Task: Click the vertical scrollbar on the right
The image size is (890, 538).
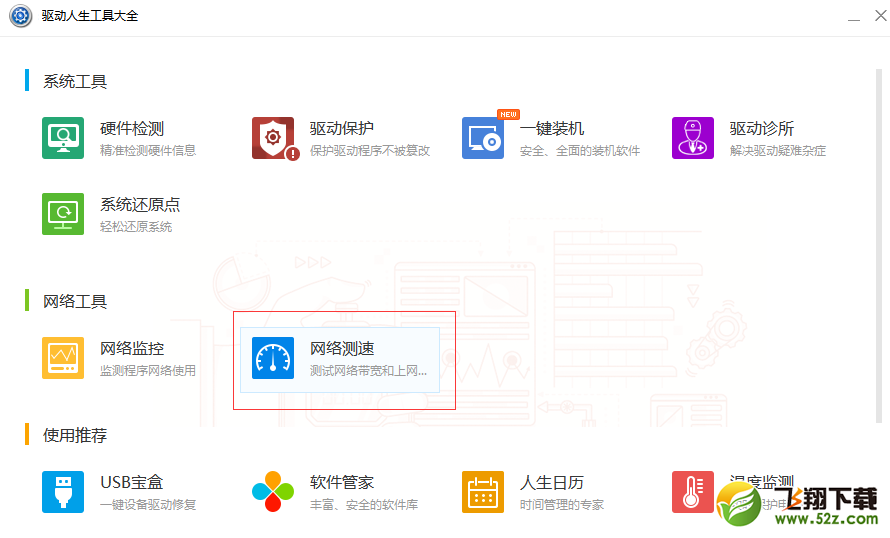Action: tap(879, 246)
